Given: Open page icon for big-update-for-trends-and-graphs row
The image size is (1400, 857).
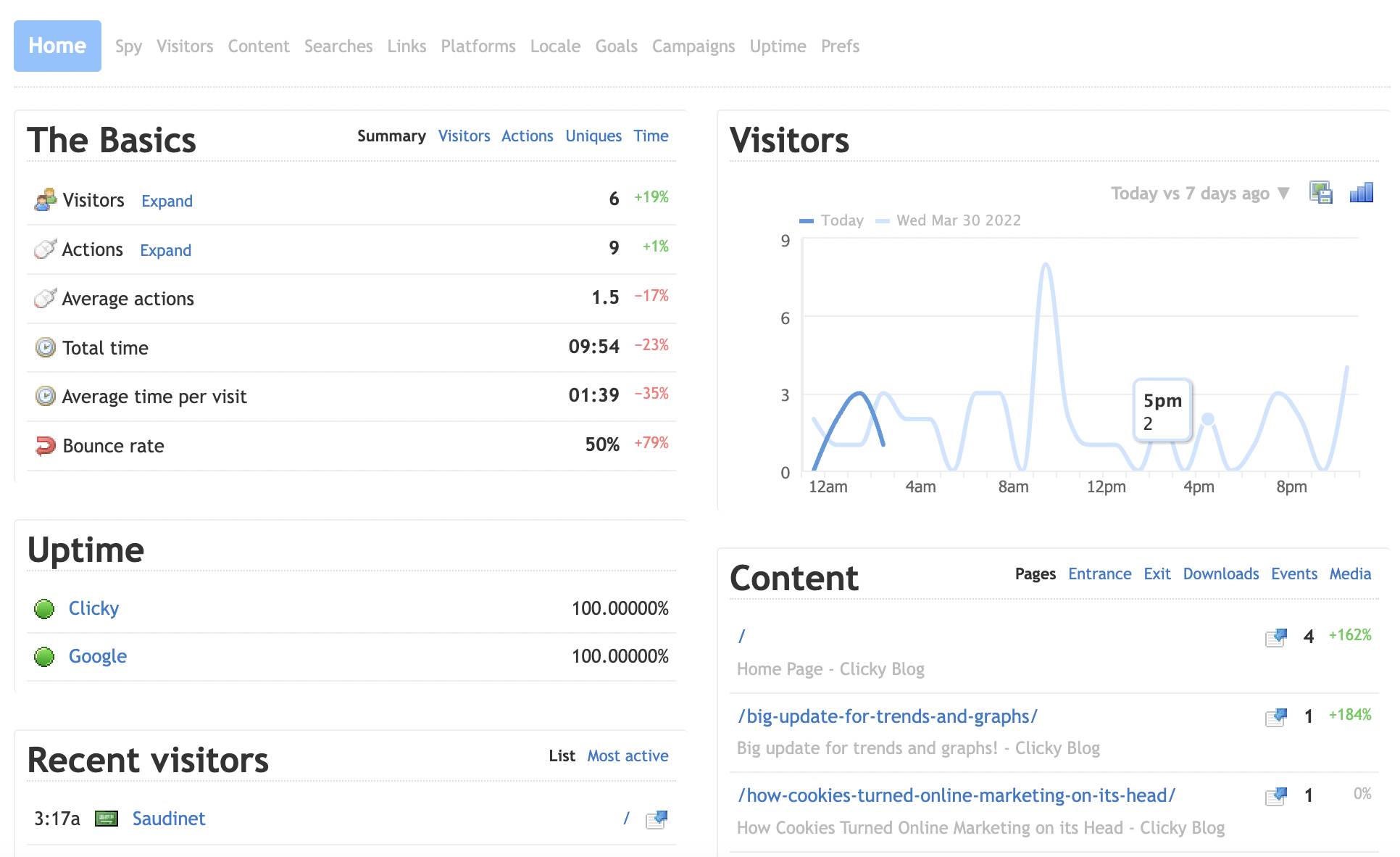Looking at the screenshot, I should pyautogui.click(x=1276, y=717).
